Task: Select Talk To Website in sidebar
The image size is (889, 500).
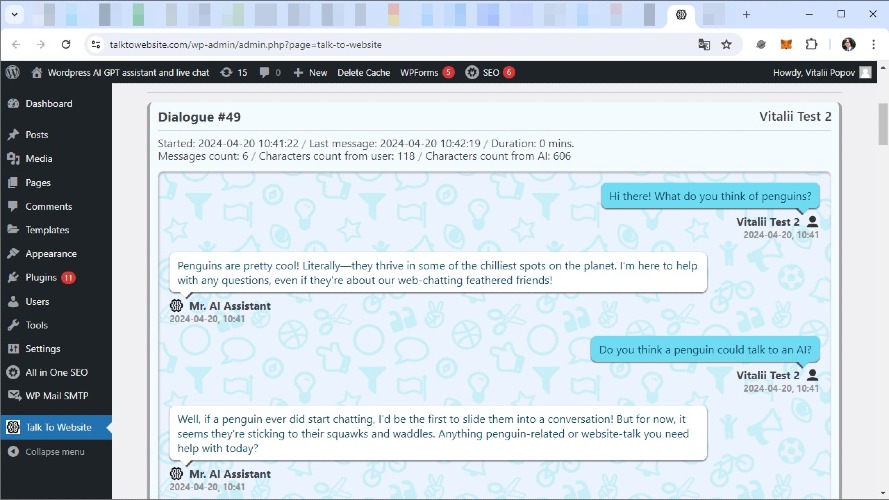Action: pos(56,427)
